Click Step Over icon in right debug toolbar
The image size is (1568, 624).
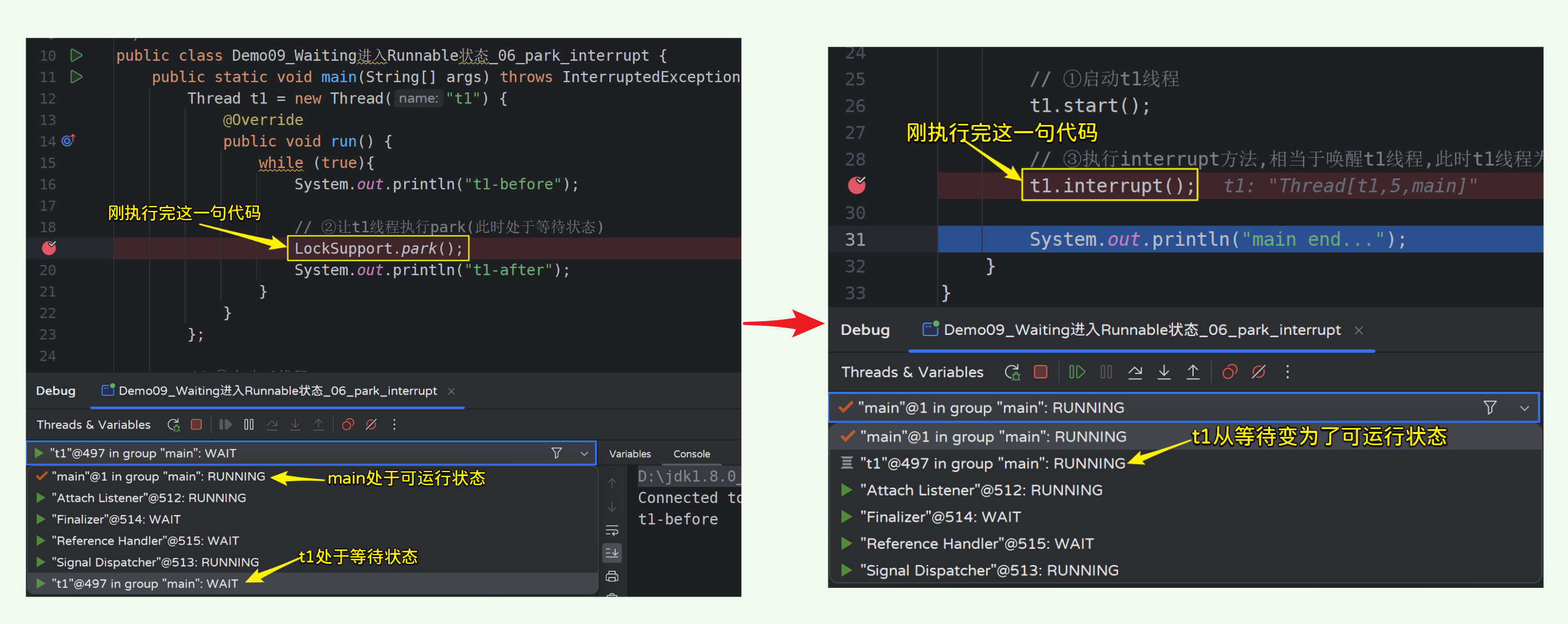point(1135,371)
